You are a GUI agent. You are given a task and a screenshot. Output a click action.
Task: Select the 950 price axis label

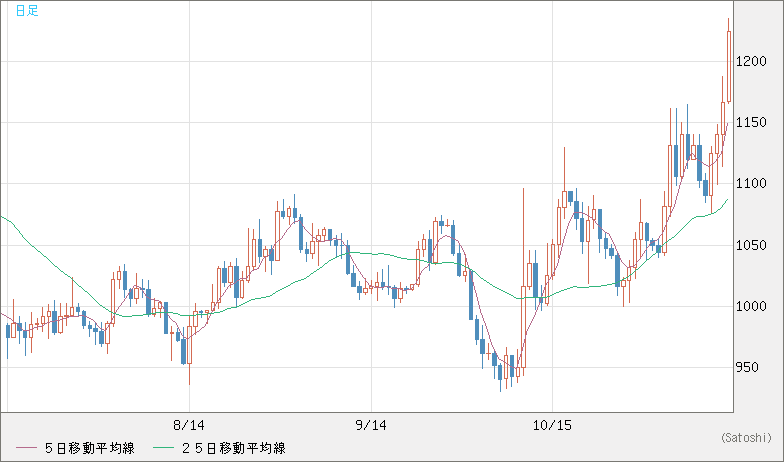[748, 368]
